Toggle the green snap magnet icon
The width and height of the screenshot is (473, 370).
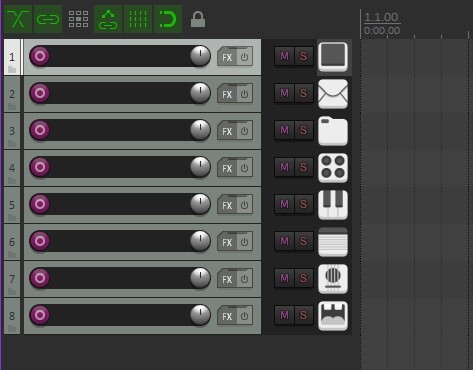(168, 19)
